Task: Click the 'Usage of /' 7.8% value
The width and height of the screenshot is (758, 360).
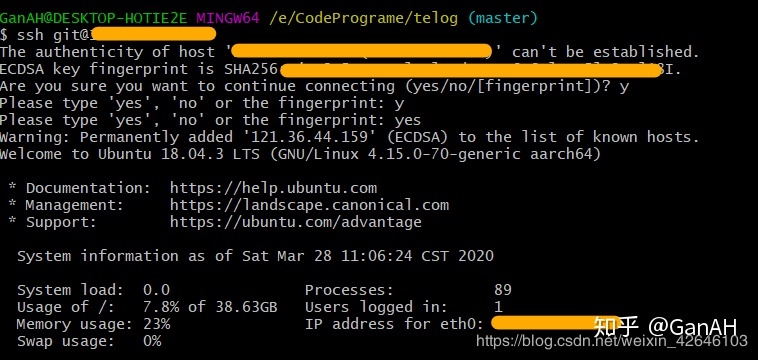Action: click(x=161, y=306)
